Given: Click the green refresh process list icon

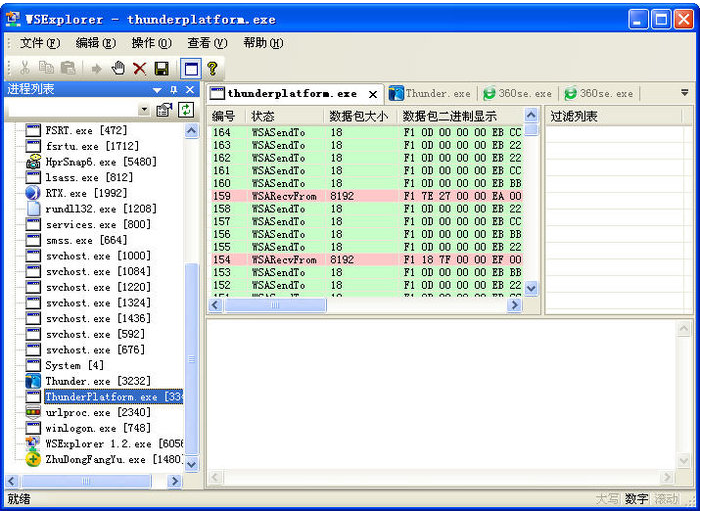Looking at the screenshot, I should point(185,110).
